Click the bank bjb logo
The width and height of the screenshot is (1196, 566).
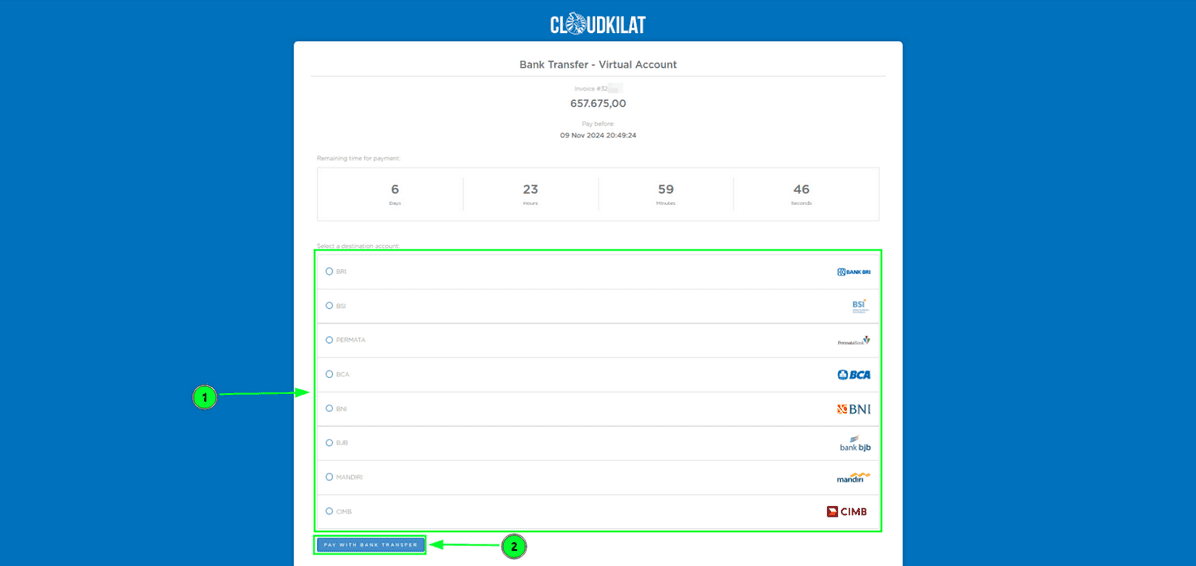pos(855,443)
